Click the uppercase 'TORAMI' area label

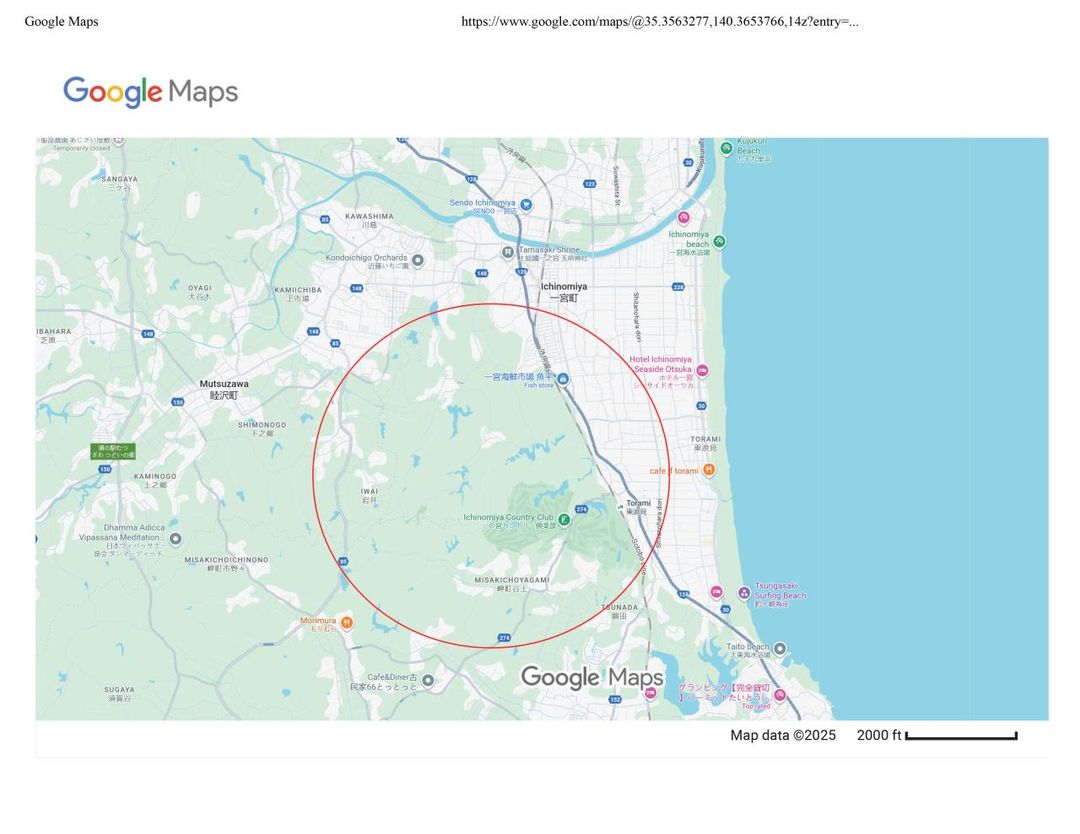tap(705, 439)
